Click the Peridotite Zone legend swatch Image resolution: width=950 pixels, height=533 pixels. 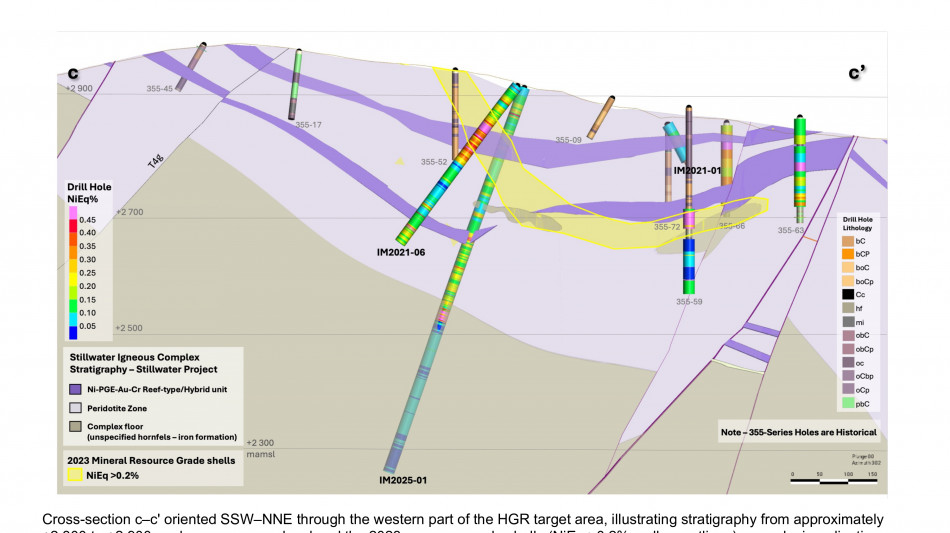pos(75,407)
